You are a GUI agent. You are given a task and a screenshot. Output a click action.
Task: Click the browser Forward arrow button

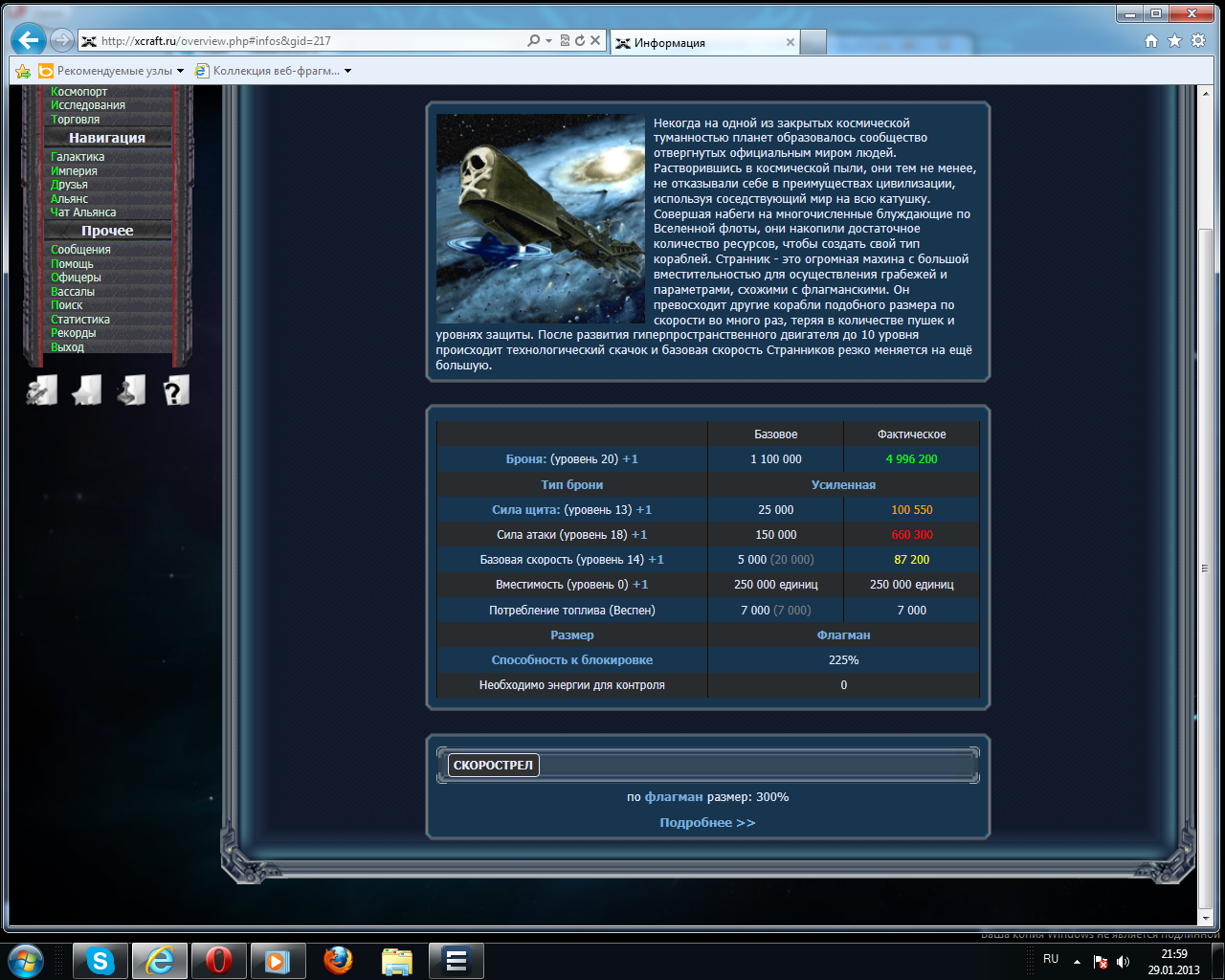pyautogui.click(x=61, y=40)
